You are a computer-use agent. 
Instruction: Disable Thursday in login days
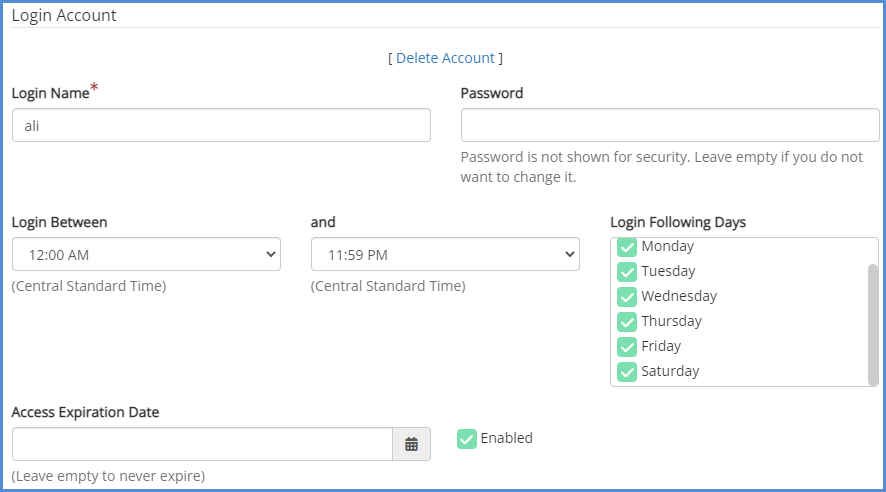pos(627,322)
